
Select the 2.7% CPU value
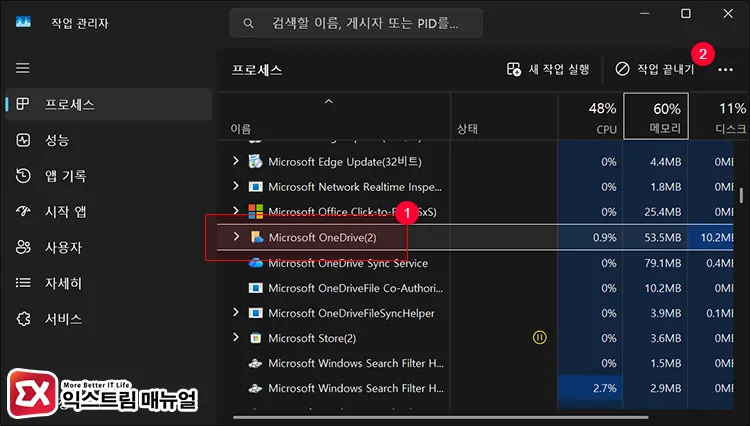[x=605, y=388]
